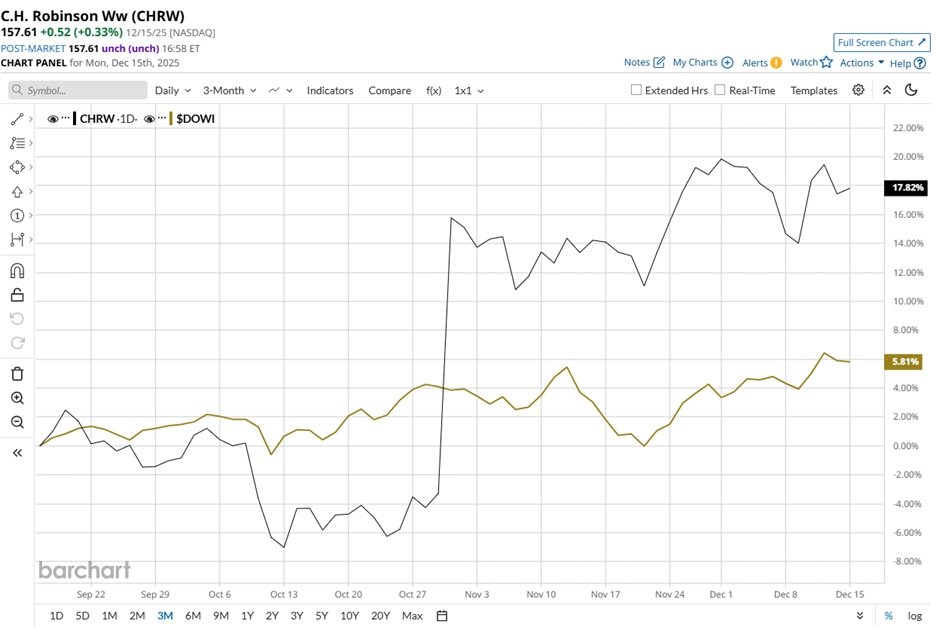
Task: Open the chart type line dropdown
Action: pos(281,90)
